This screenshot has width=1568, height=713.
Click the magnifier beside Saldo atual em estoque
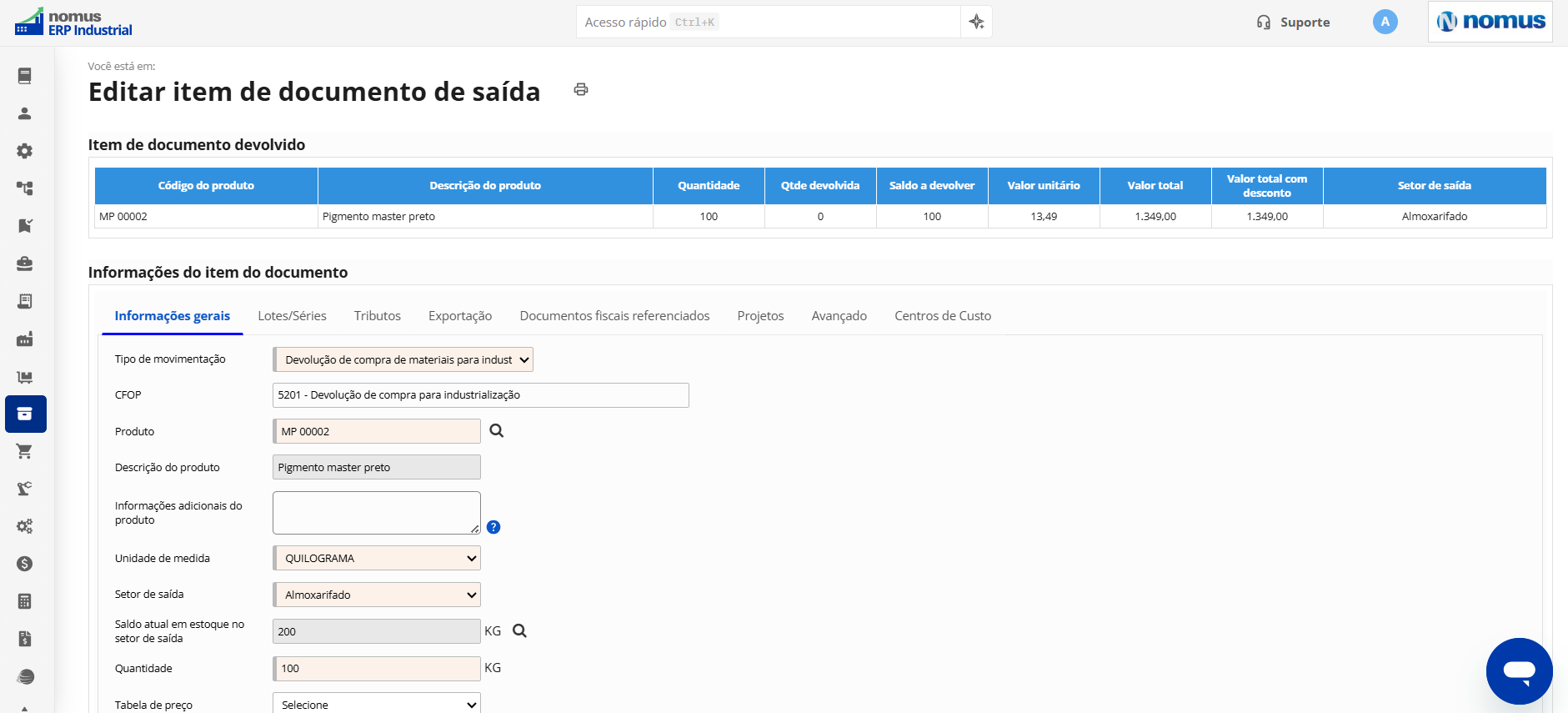519,631
